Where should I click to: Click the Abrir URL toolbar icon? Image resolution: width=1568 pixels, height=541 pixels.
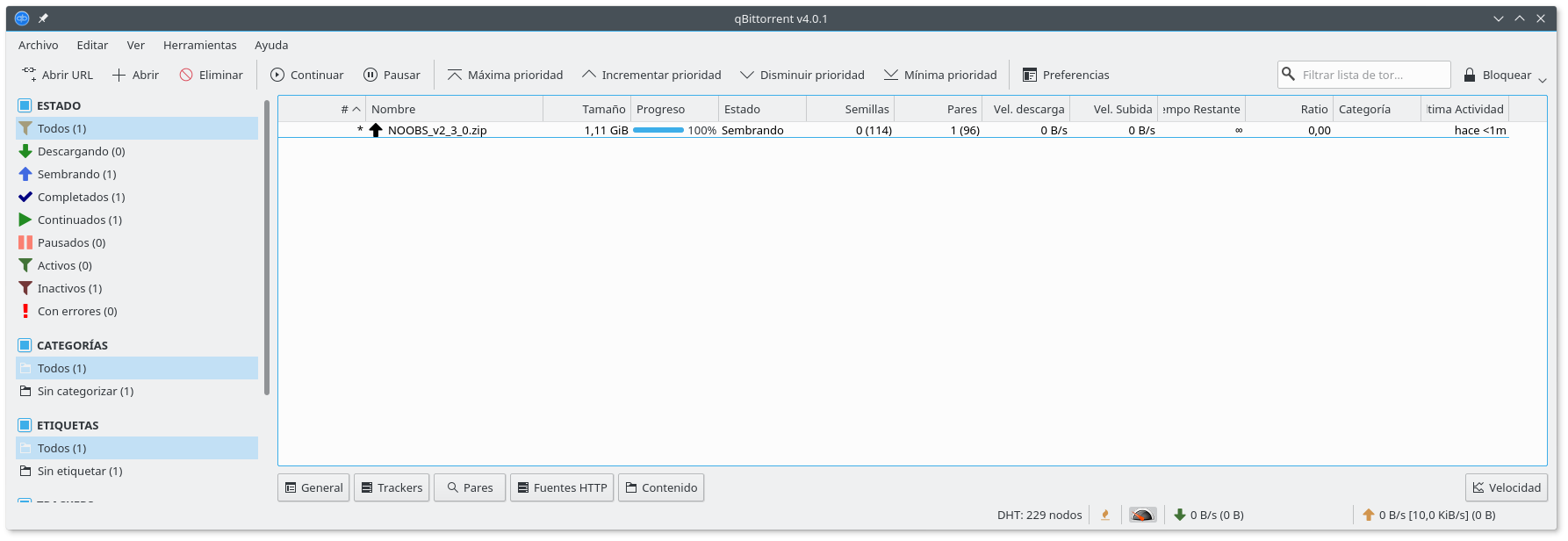coord(29,75)
